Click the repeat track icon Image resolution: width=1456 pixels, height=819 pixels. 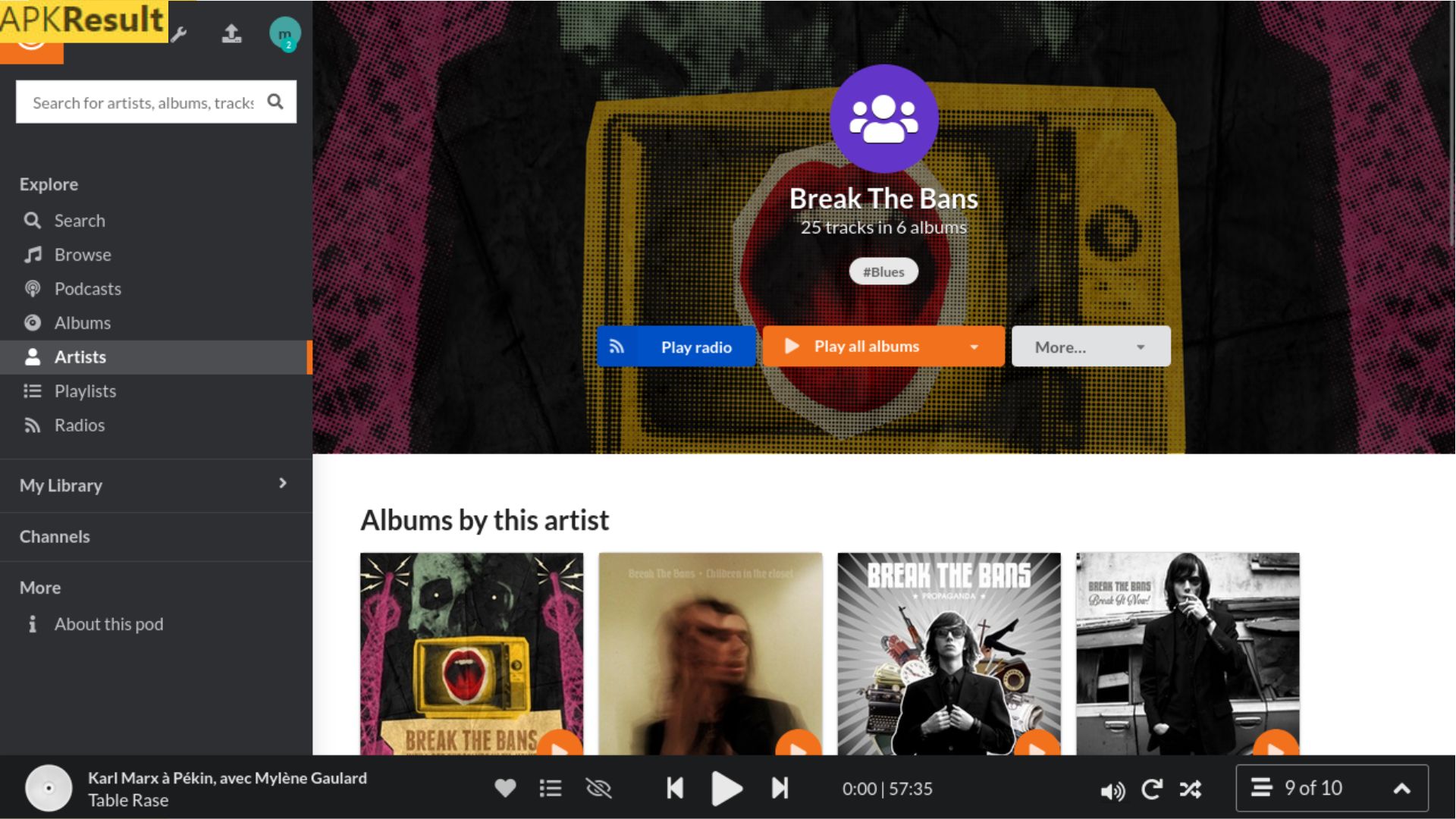(1152, 789)
